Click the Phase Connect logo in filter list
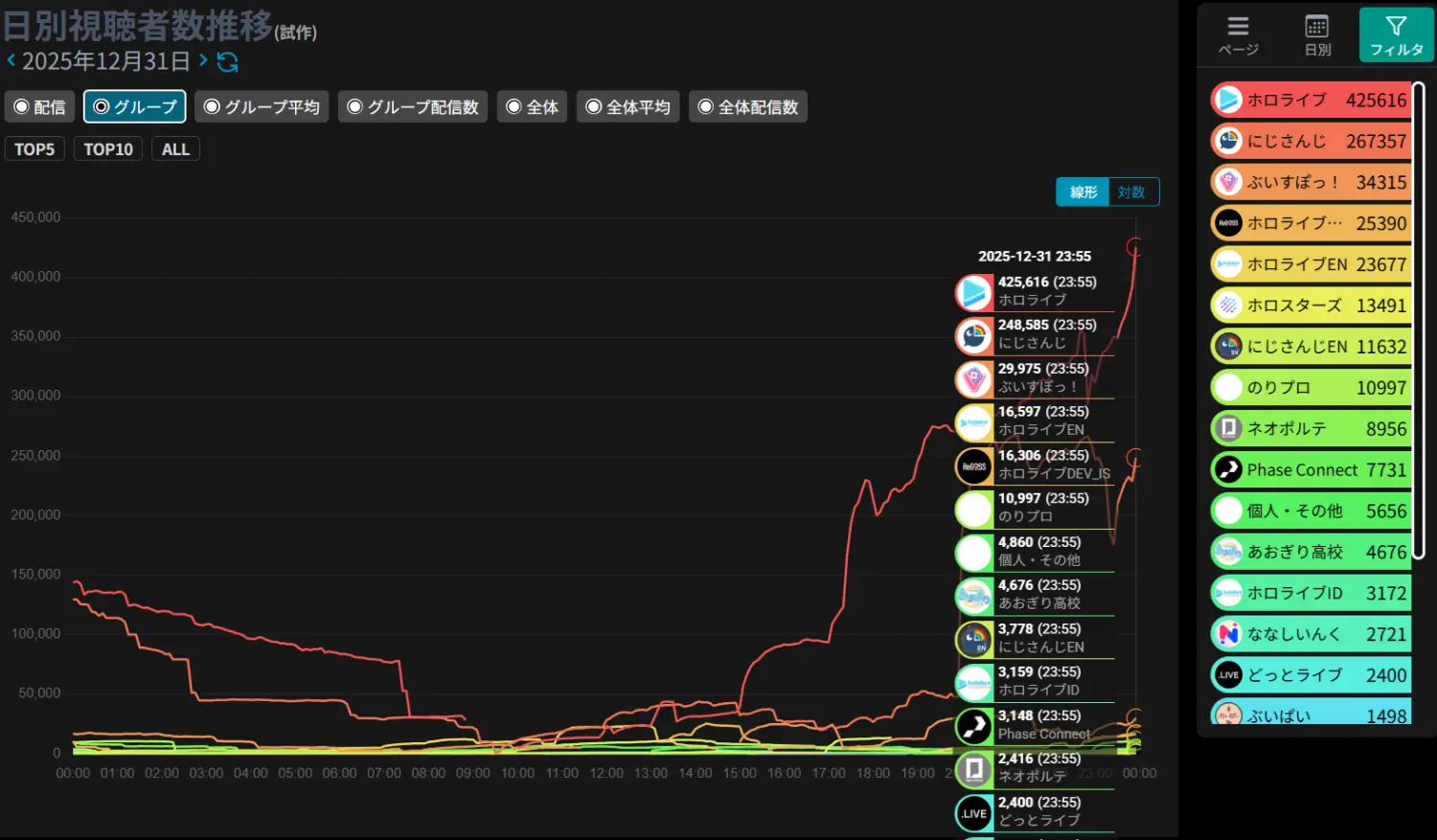Screen dimensions: 1437x840 1227,469
